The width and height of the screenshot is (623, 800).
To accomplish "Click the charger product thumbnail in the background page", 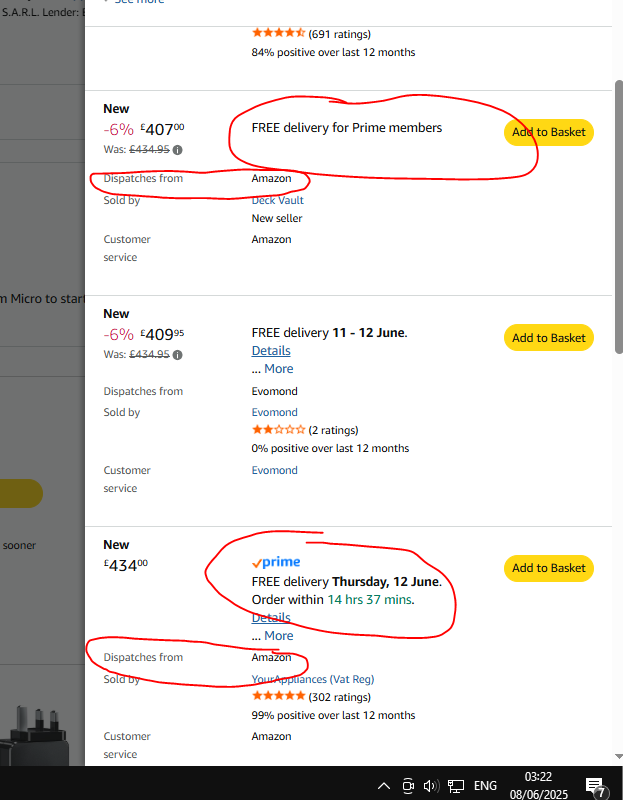I will tap(35, 735).
